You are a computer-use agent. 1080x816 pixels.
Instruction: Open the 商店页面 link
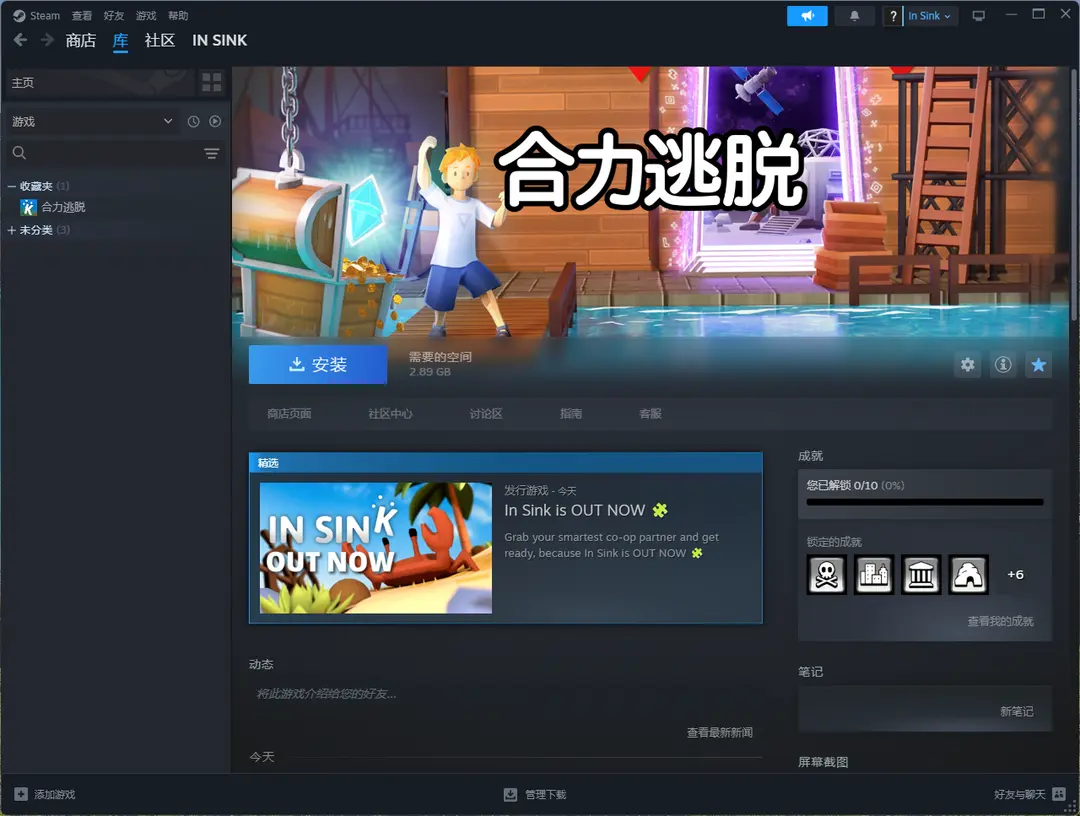pyautogui.click(x=289, y=413)
